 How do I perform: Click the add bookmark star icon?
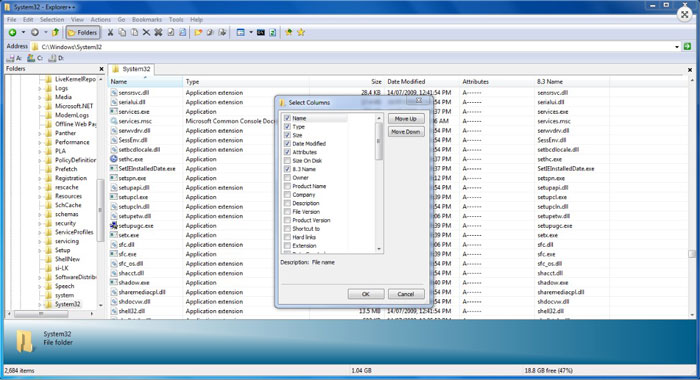point(289,32)
